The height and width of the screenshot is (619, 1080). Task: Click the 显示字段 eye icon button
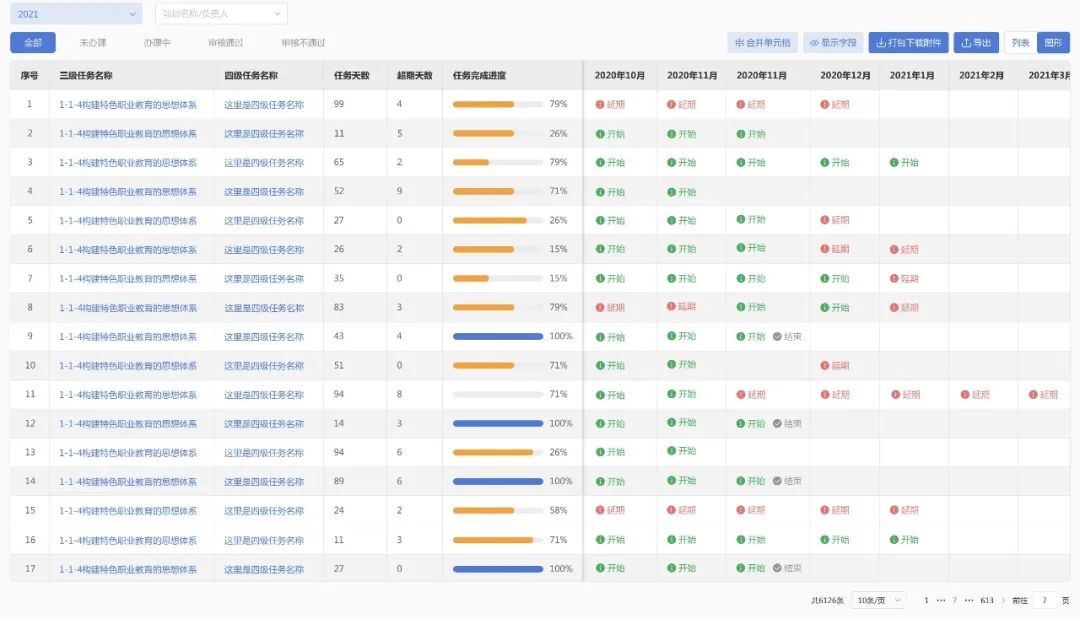coord(833,43)
